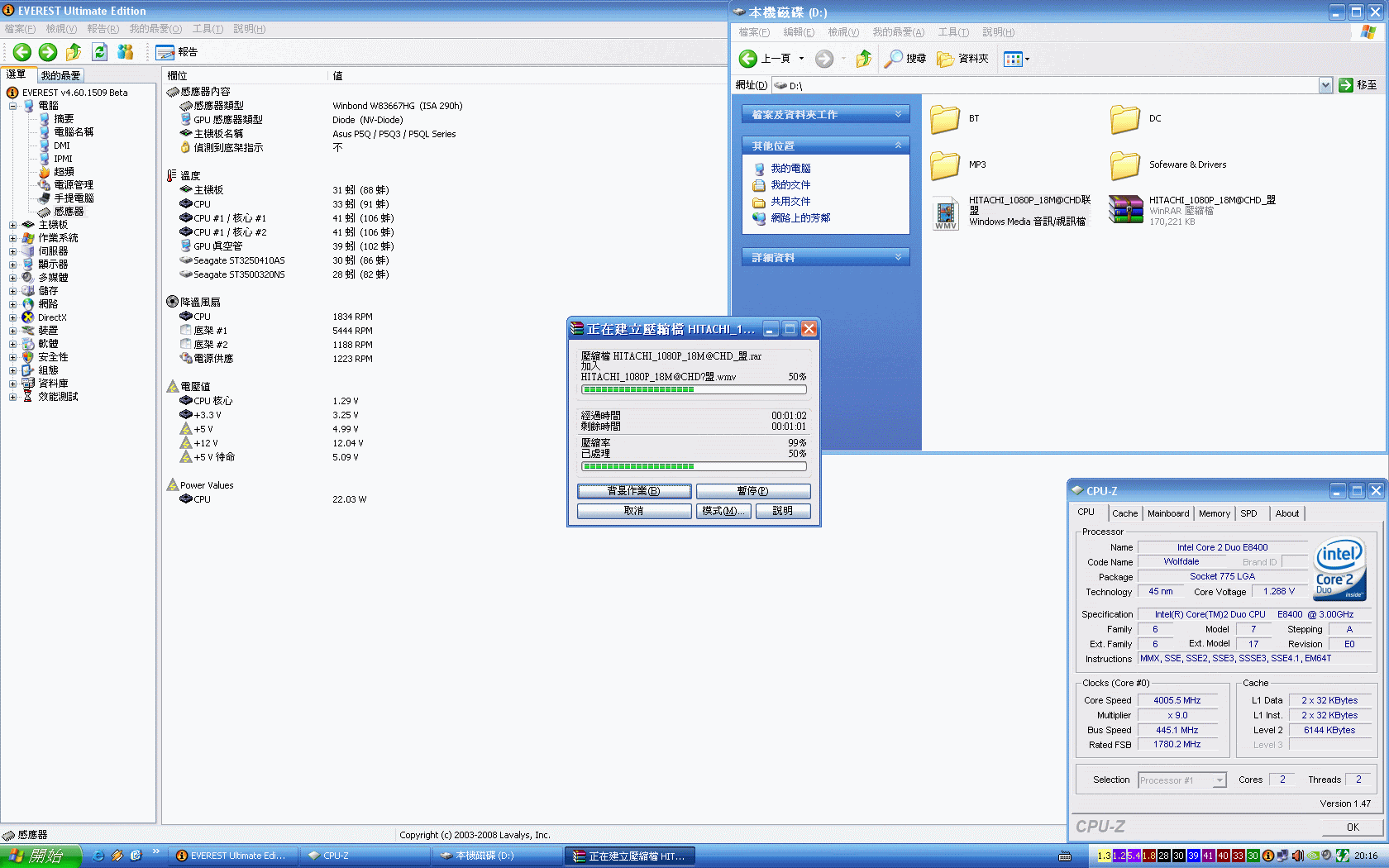
Task: Switch to the Memory tab in CPU-Z
Action: (x=1214, y=513)
